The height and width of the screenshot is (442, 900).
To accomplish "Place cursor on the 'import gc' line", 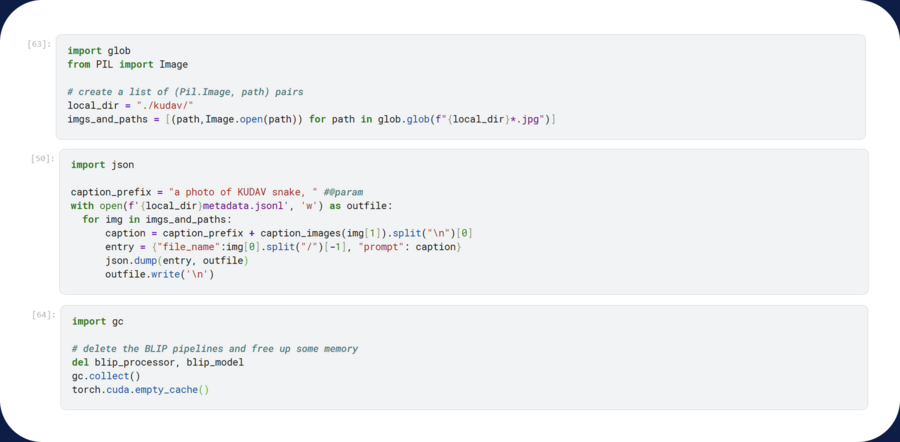I will 98,321.
